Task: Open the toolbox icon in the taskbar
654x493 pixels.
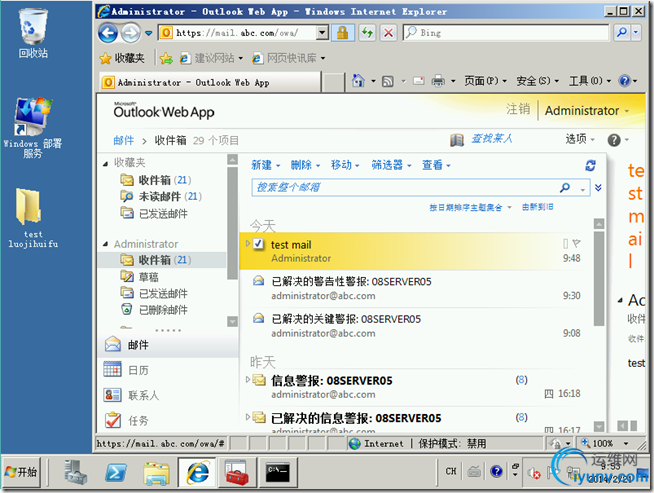Action: coord(236,473)
